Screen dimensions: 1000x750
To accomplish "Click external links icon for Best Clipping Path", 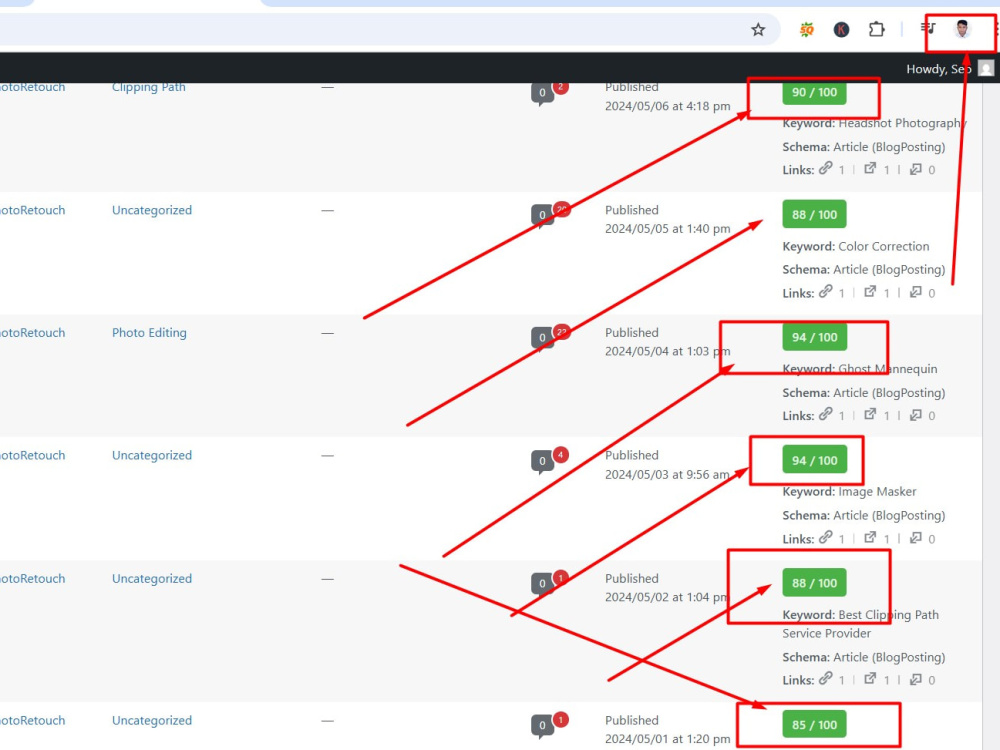I will tap(870, 678).
